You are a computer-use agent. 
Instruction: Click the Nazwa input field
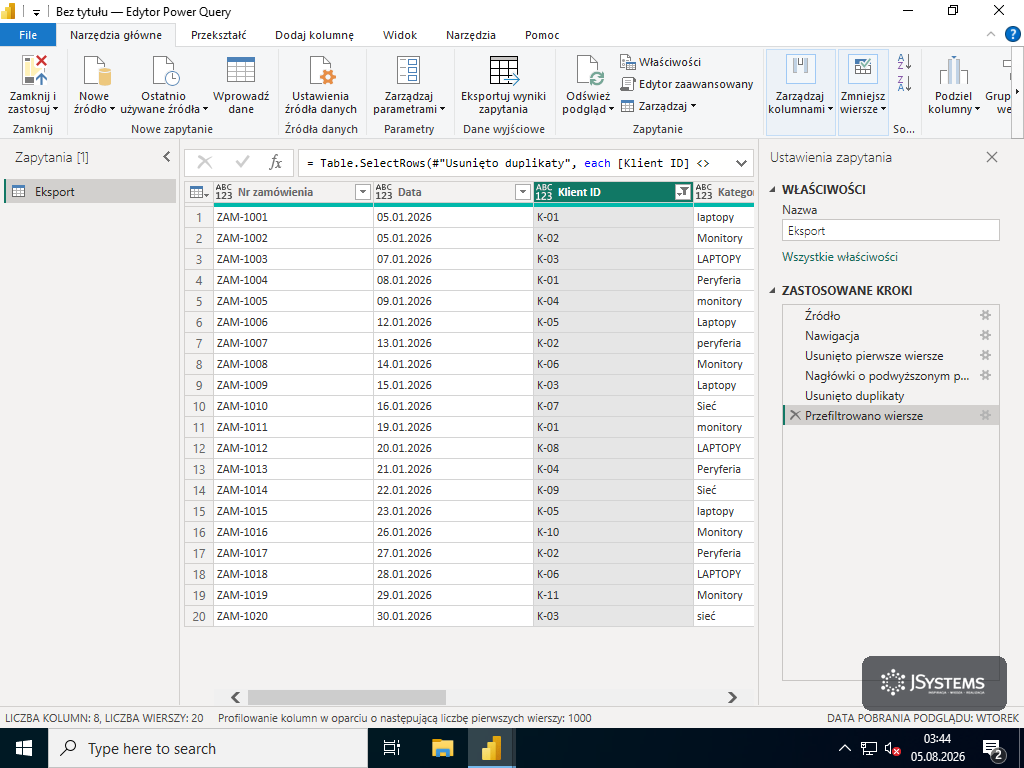891,231
